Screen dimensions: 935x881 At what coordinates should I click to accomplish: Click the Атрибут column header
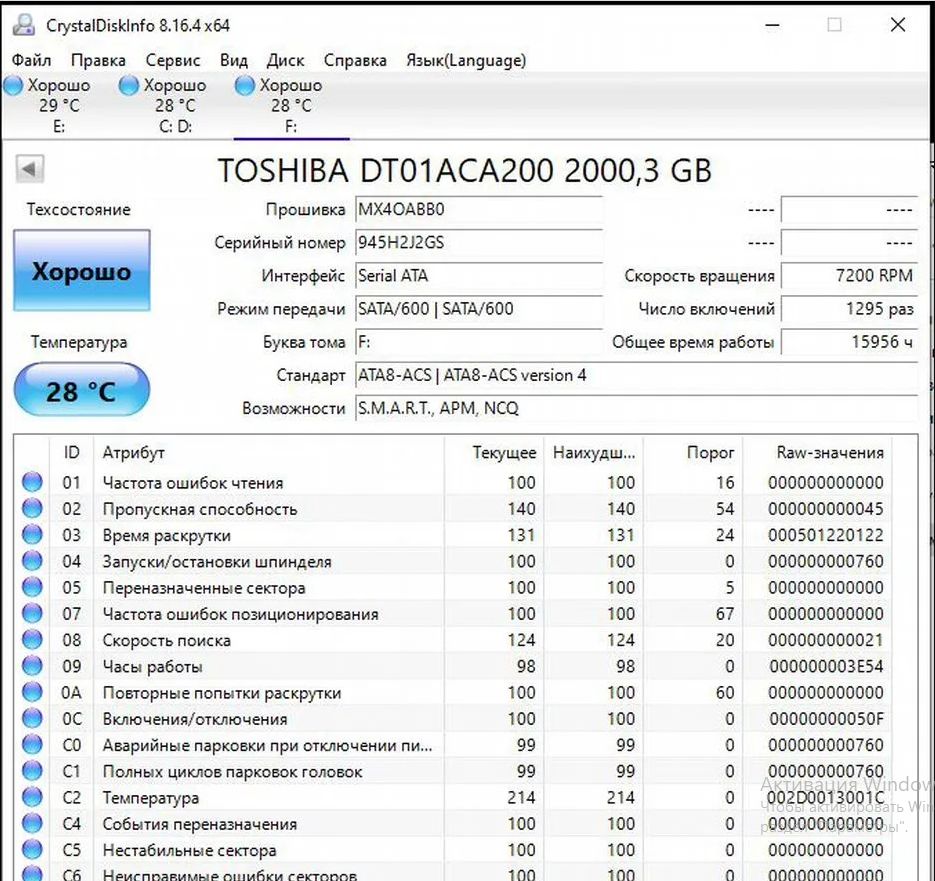pos(269,453)
